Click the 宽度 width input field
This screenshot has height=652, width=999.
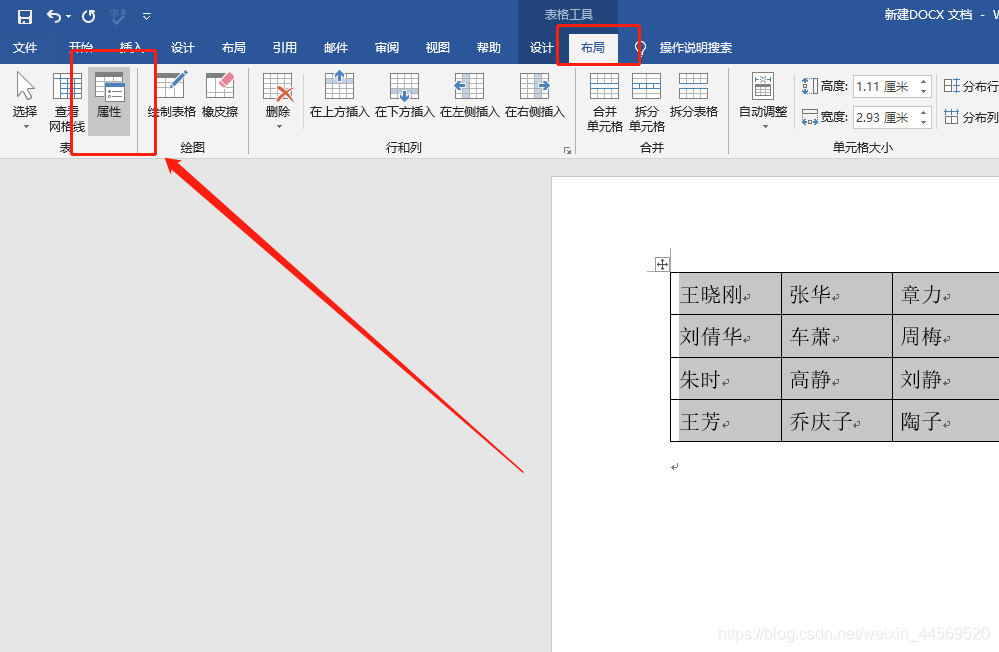tap(885, 117)
